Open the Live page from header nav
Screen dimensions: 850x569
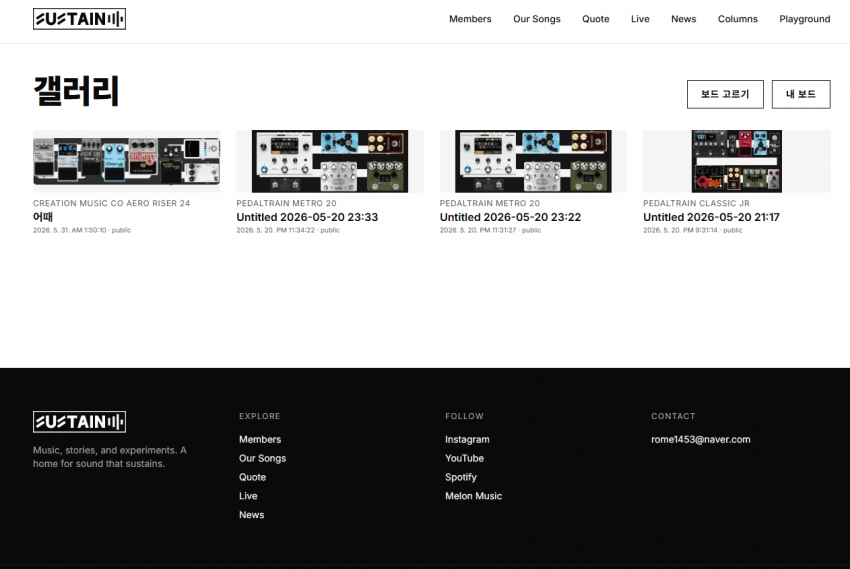(x=640, y=19)
